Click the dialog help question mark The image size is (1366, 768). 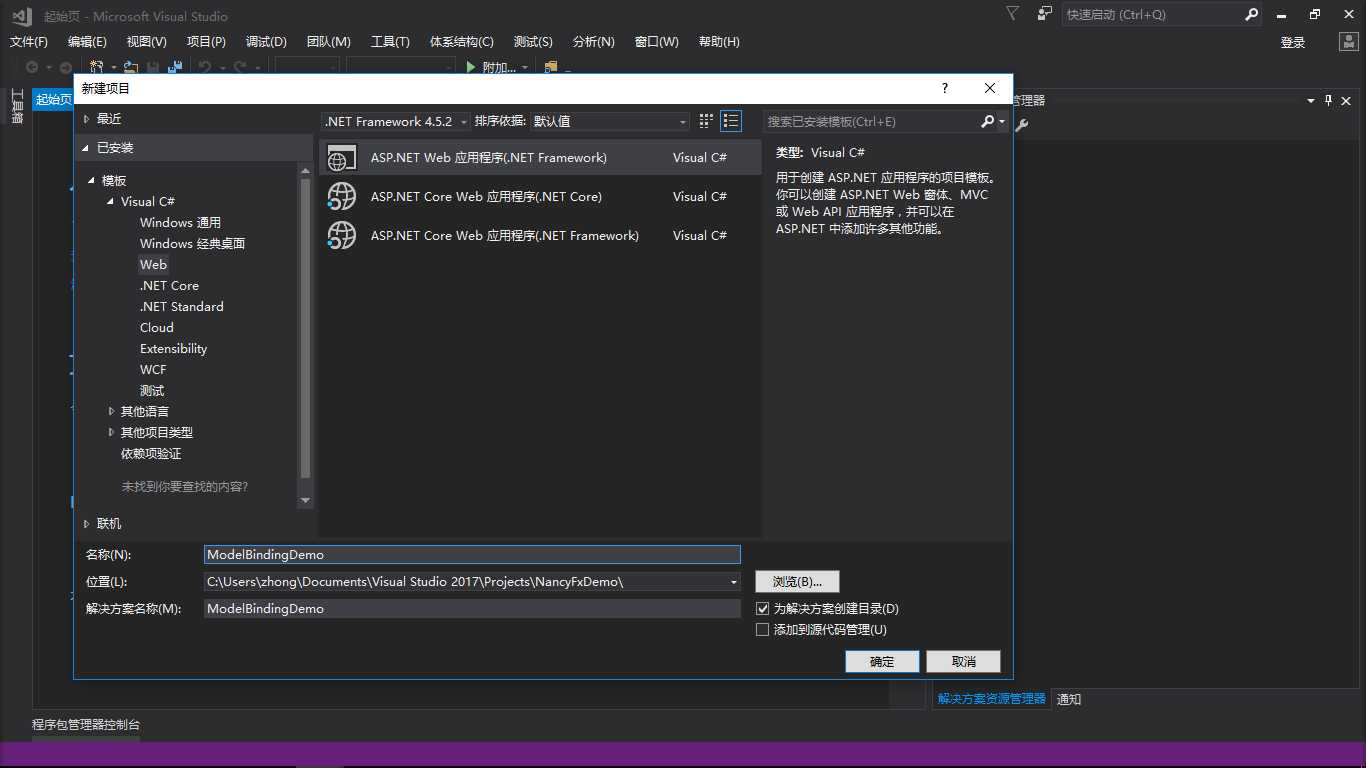click(x=945, y=88)
